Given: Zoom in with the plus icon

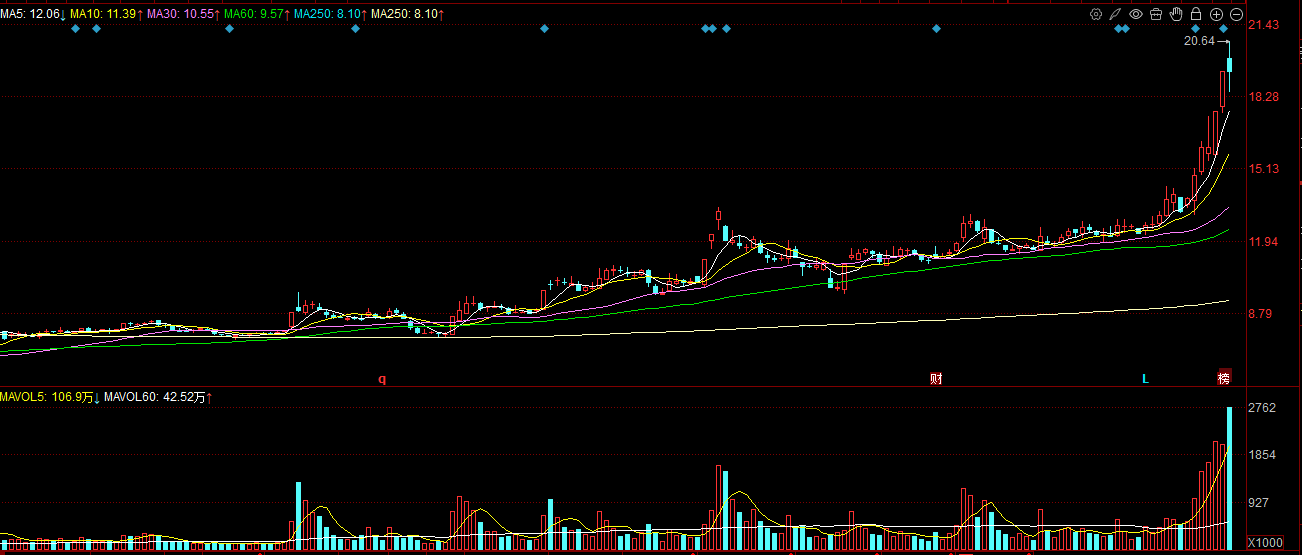Looking at the screenshot, I should coord(1216,14).
